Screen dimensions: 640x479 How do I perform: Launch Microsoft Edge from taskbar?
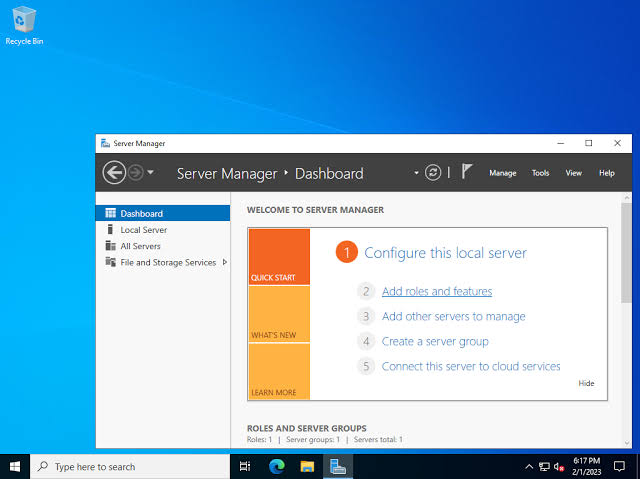tap(277, 466)
